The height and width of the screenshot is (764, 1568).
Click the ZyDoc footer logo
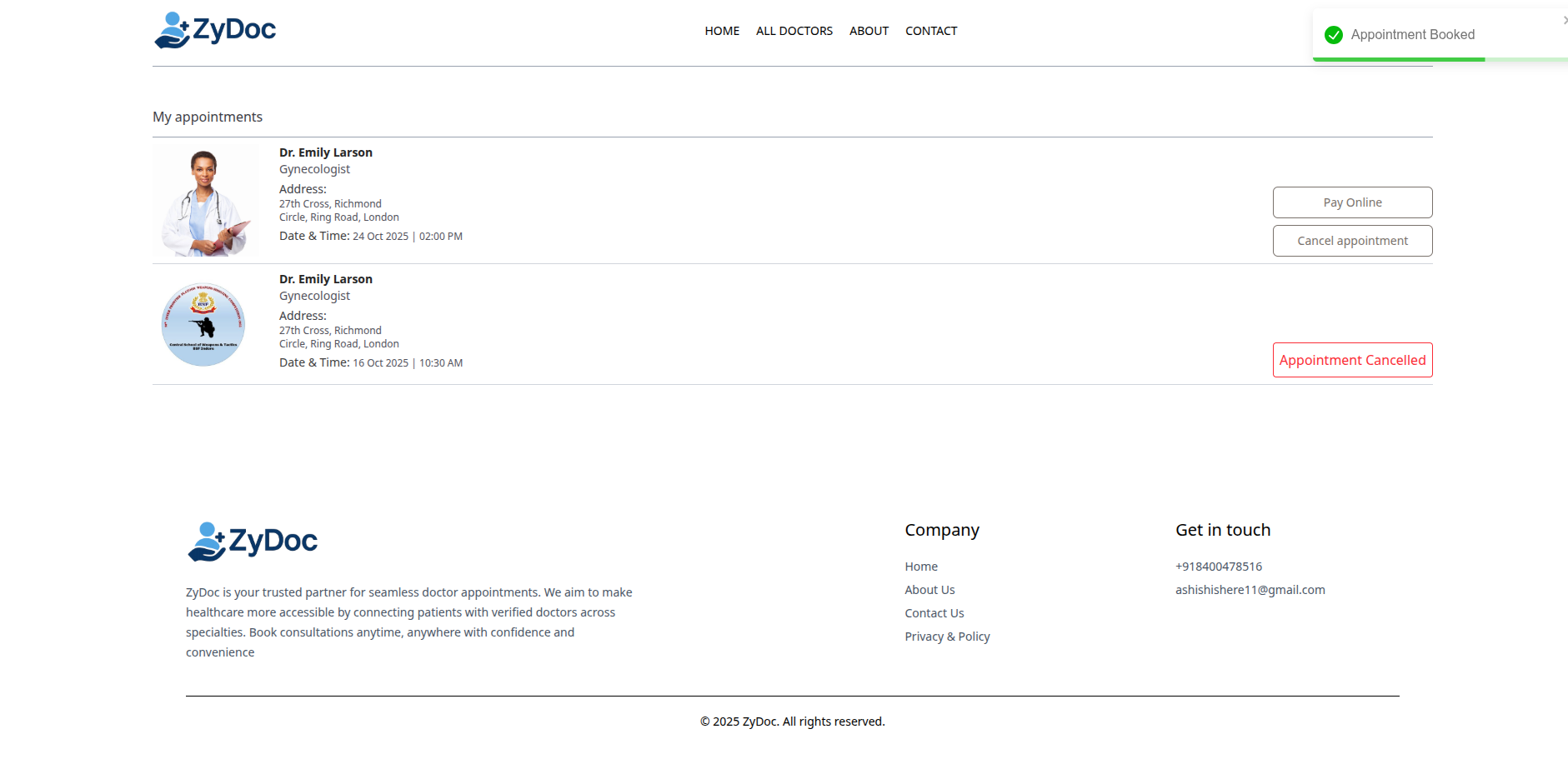253,542
